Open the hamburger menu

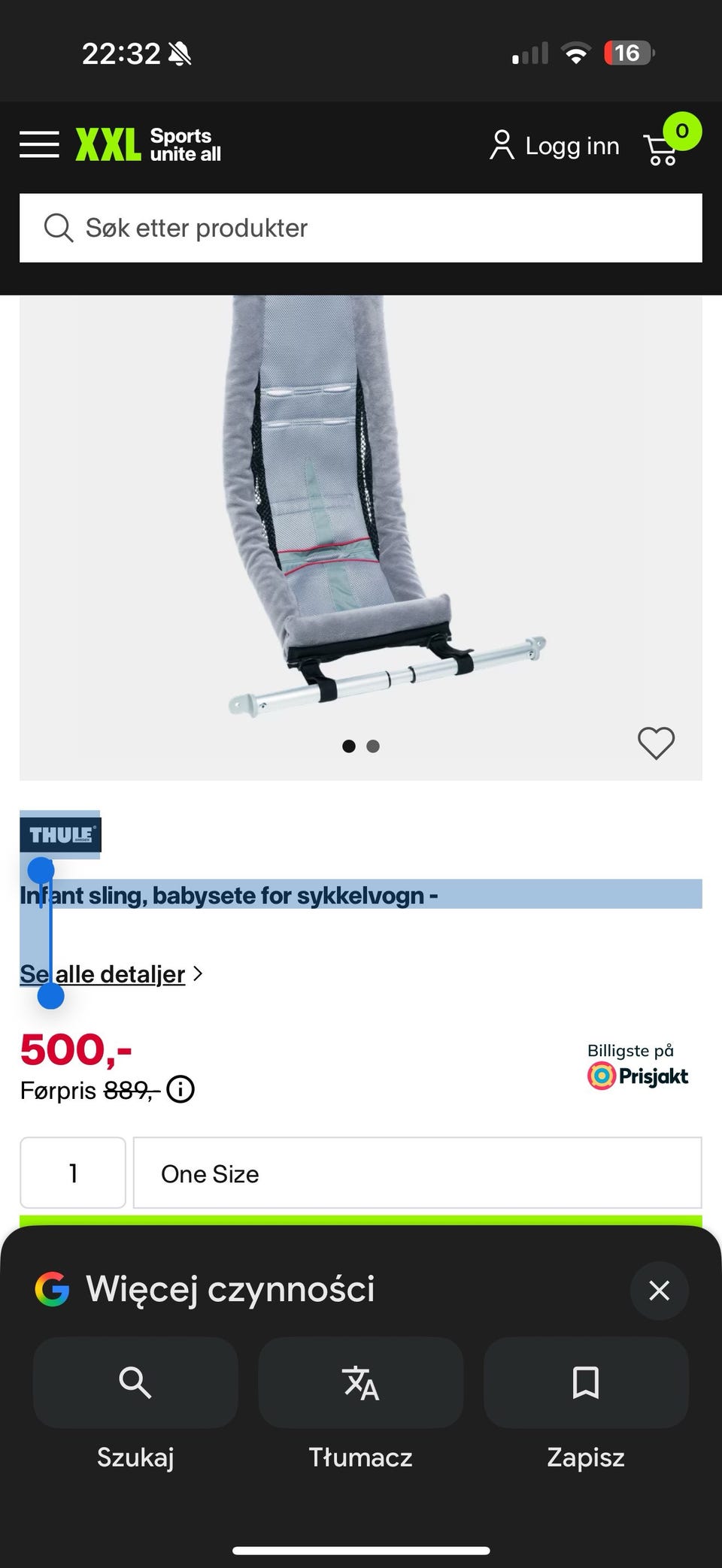pyautogui.click(x=39, y=144)
